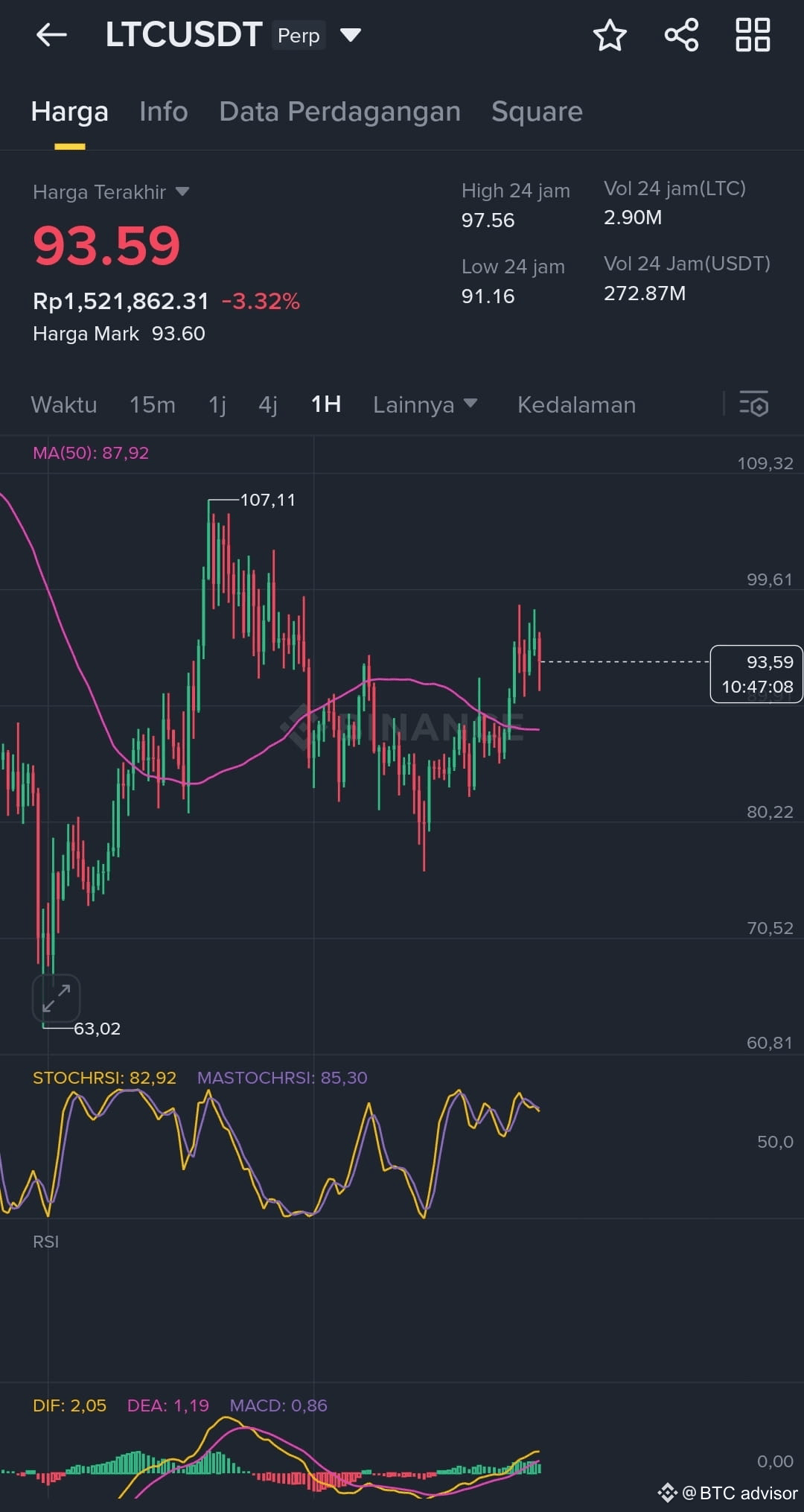The height and width of the screenshot is (1512, 804).
Task: Tap the 80,22 price axis label
Action: coord(770,812)
